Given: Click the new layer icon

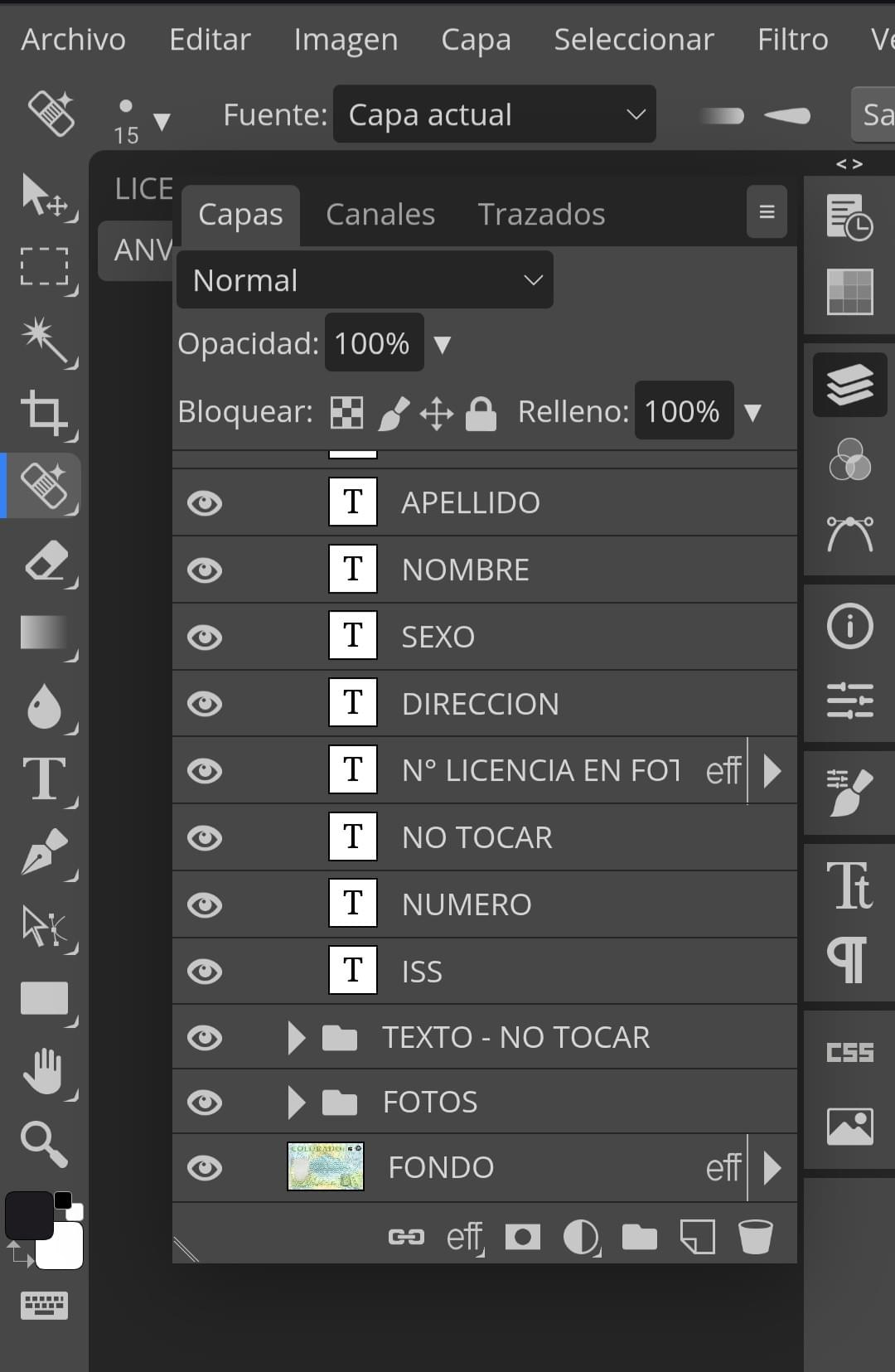Looking at the screenshot, I should [x=697, y=1237].
